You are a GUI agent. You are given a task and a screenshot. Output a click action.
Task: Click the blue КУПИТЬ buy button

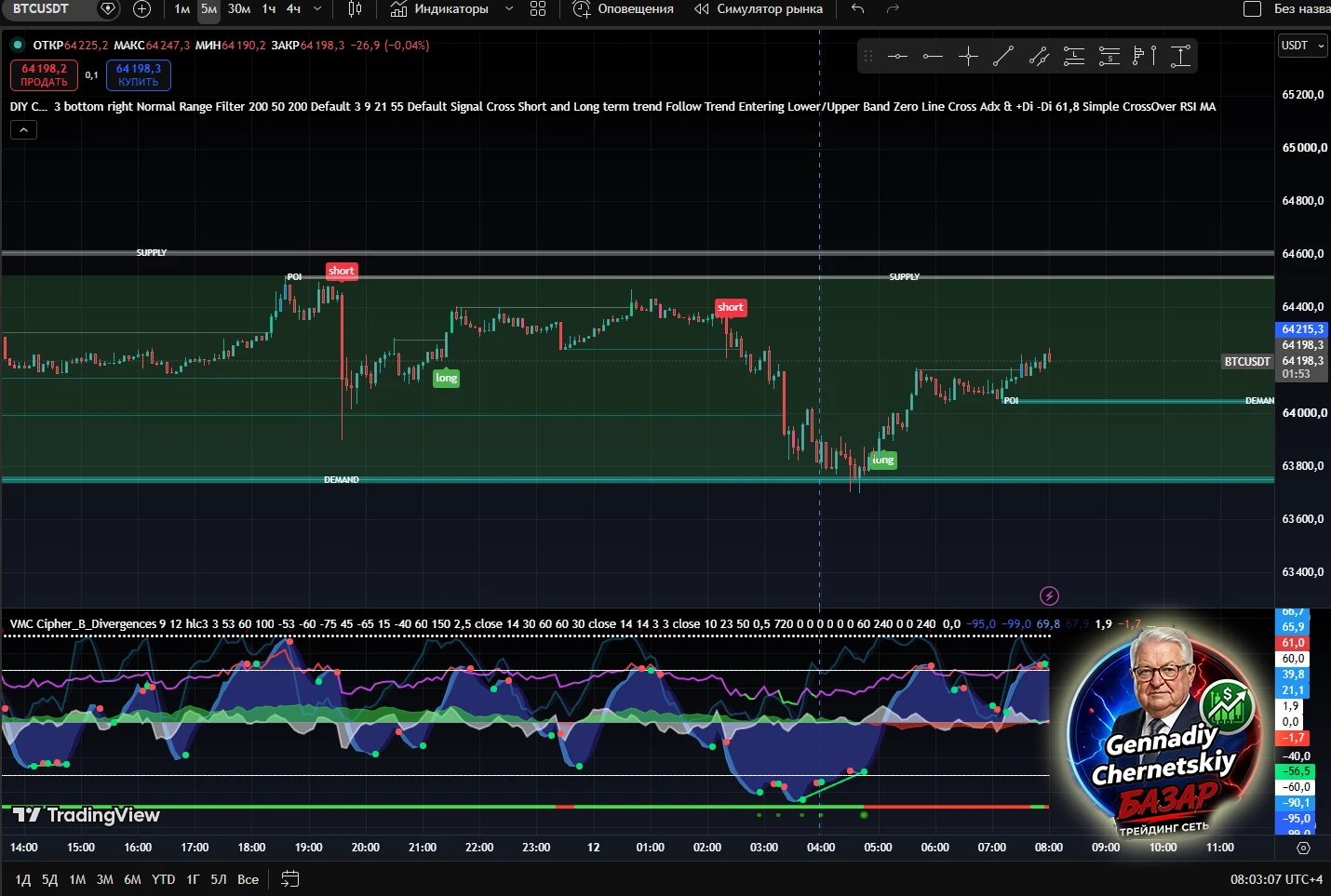click(139, 75)
